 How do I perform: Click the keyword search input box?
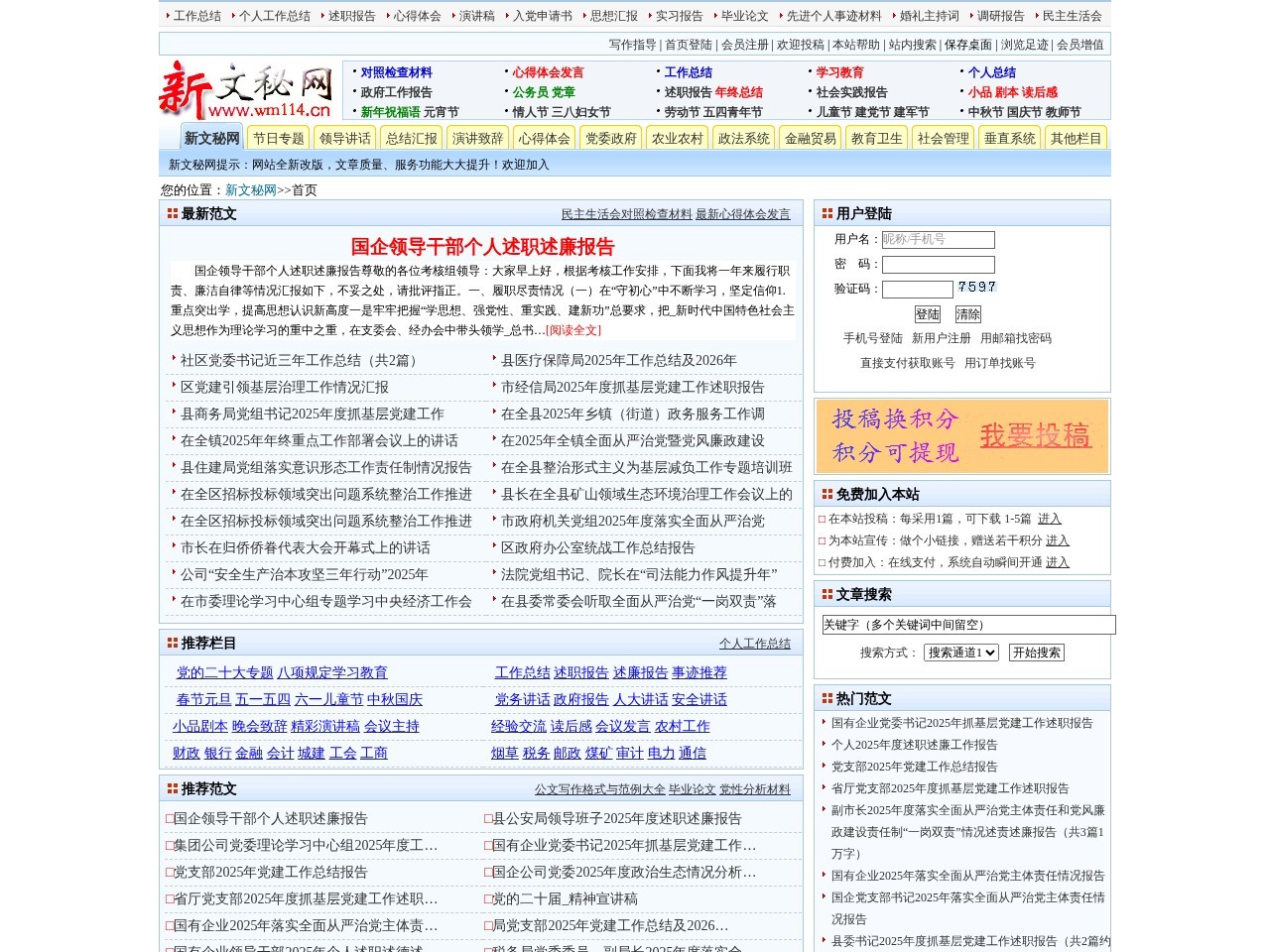tap(965, 625)
